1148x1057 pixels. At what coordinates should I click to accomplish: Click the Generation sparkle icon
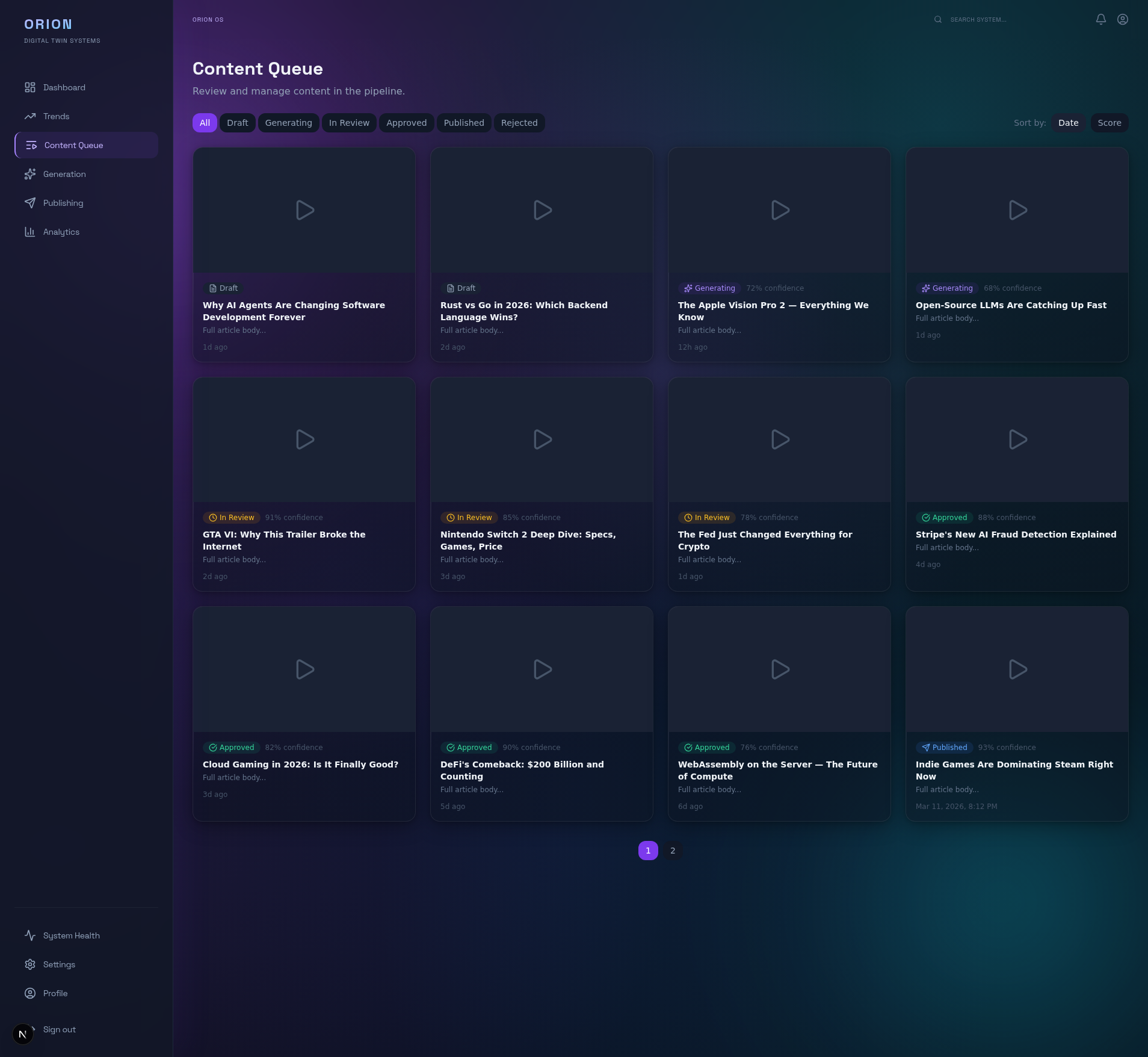(30, 174)
